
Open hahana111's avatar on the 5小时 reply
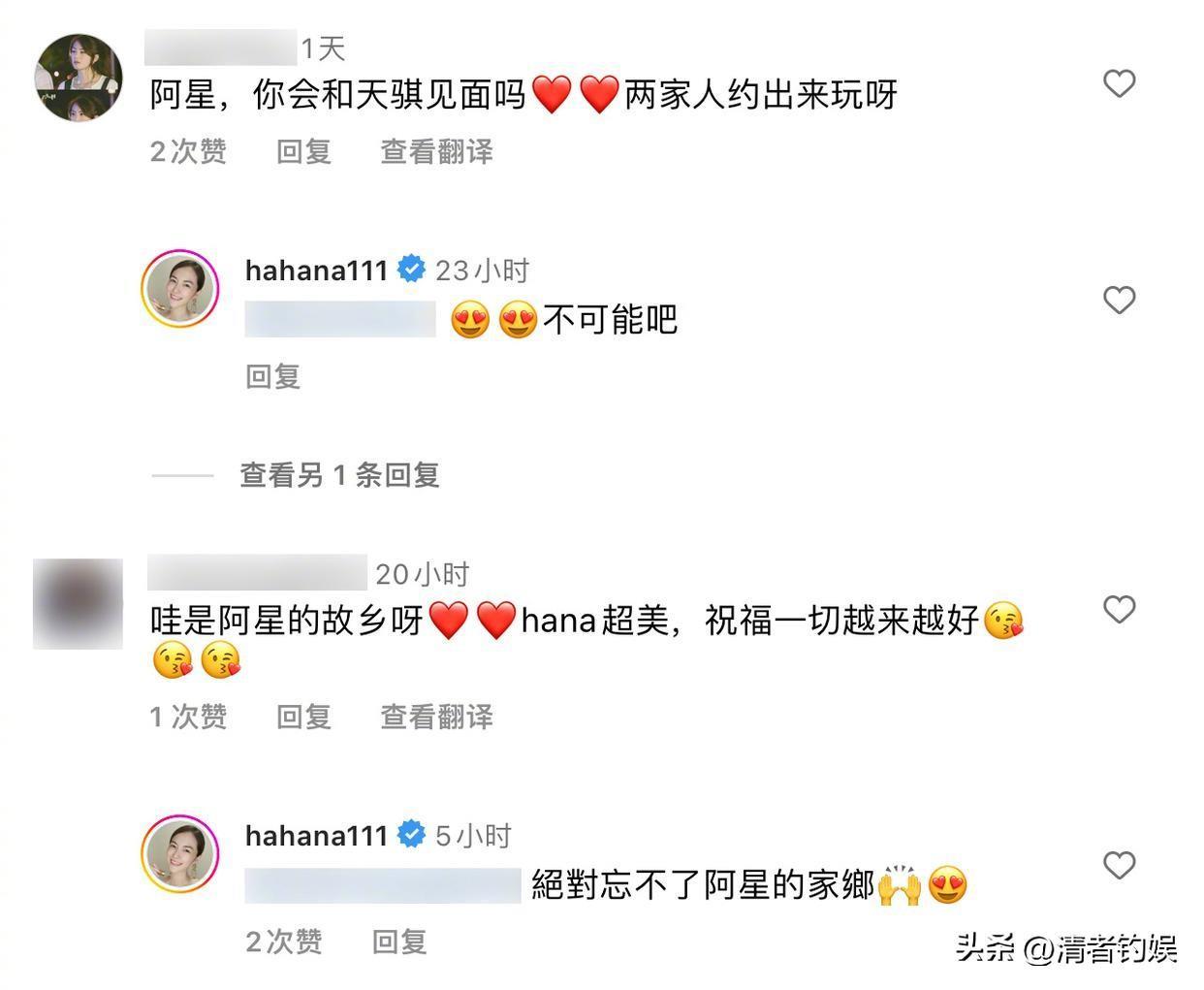(x=180, y=854)
